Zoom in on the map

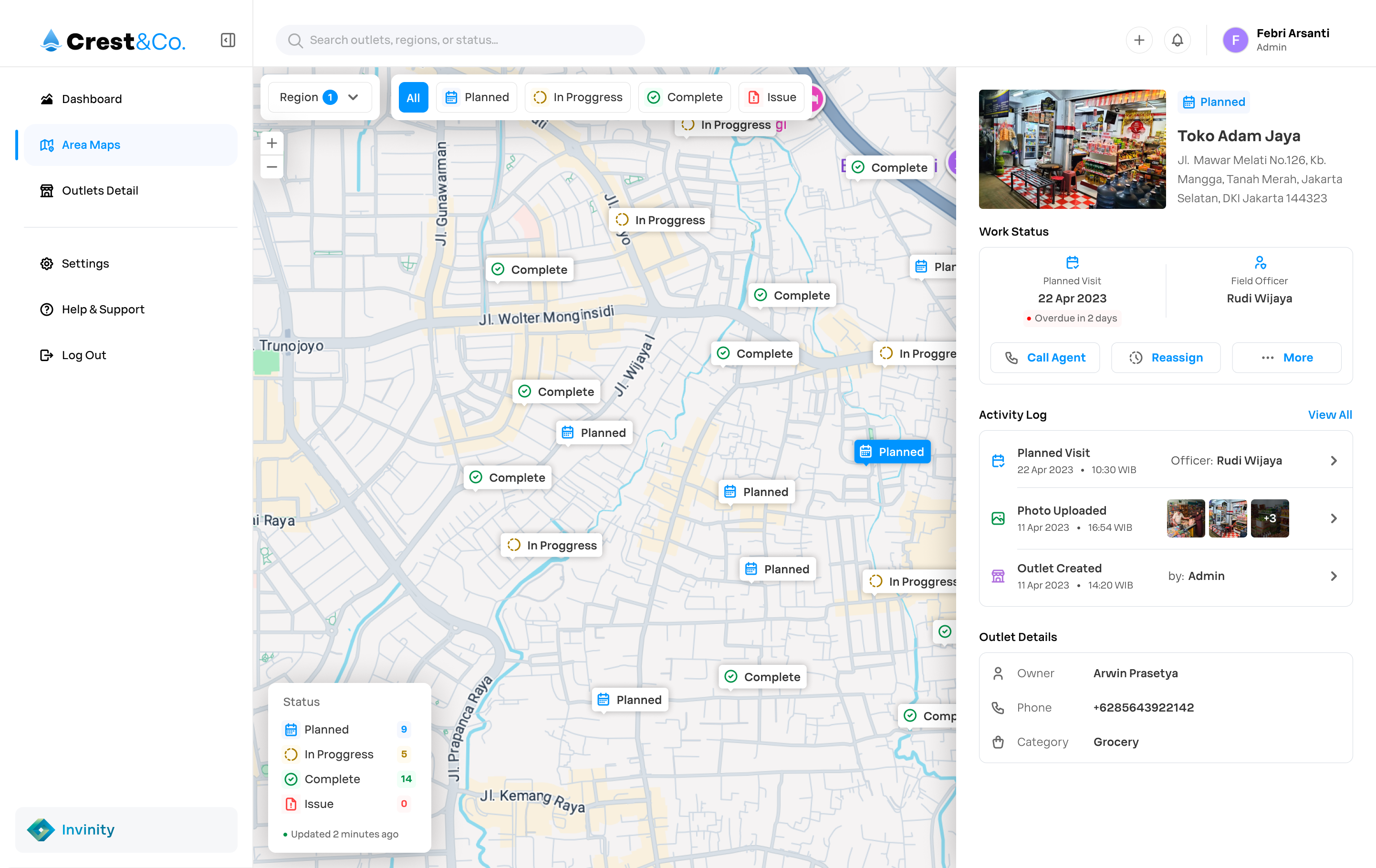click(x=272, y=143)
